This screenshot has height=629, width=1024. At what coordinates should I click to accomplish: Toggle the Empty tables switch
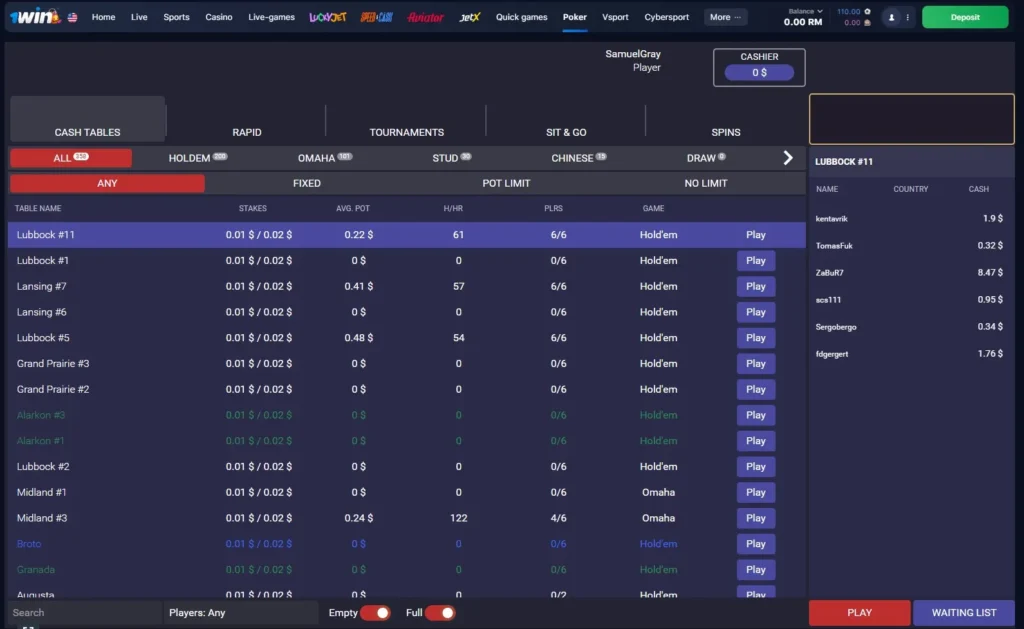375,613
